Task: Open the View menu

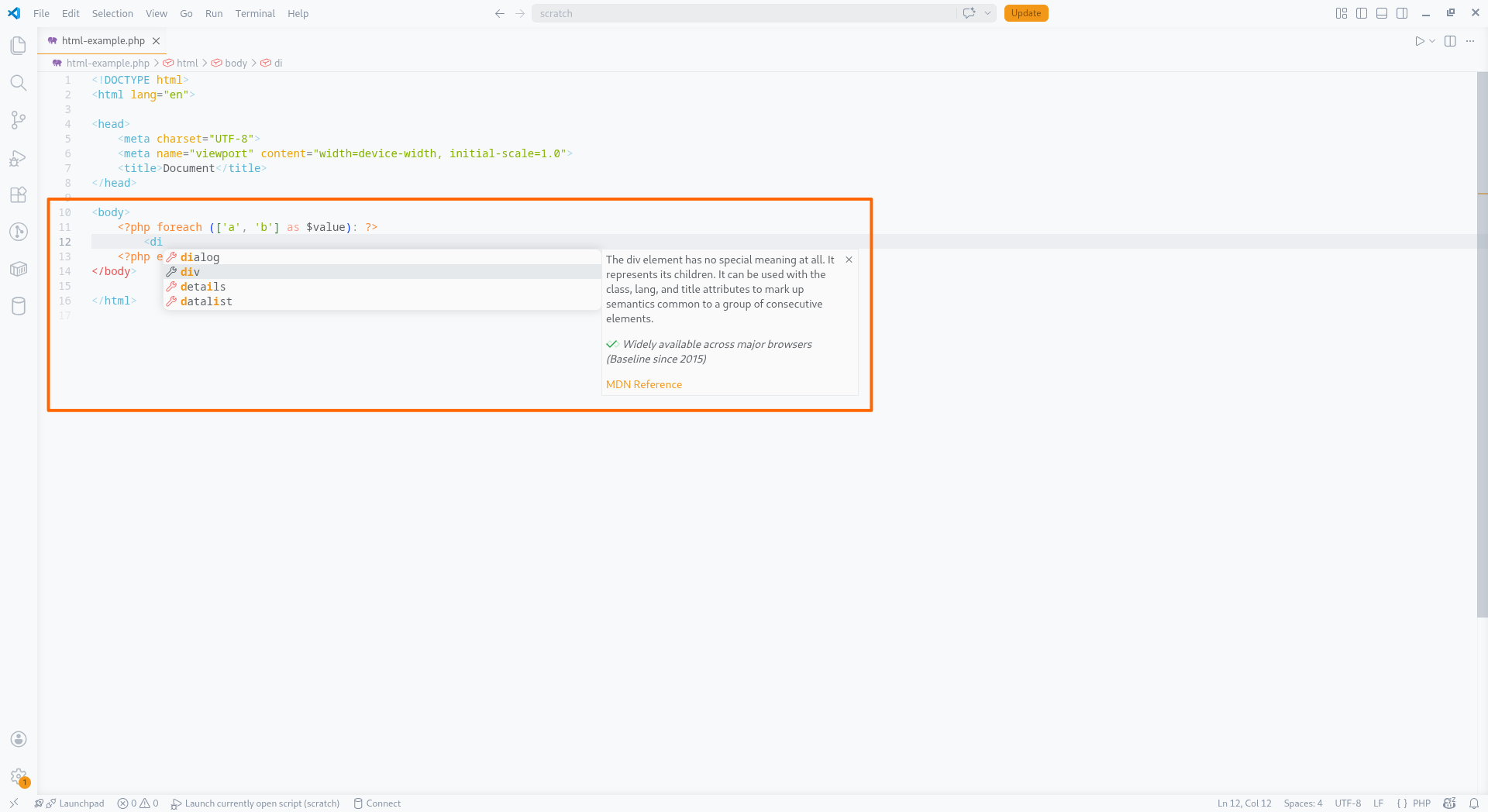Action: coord(157,13)
